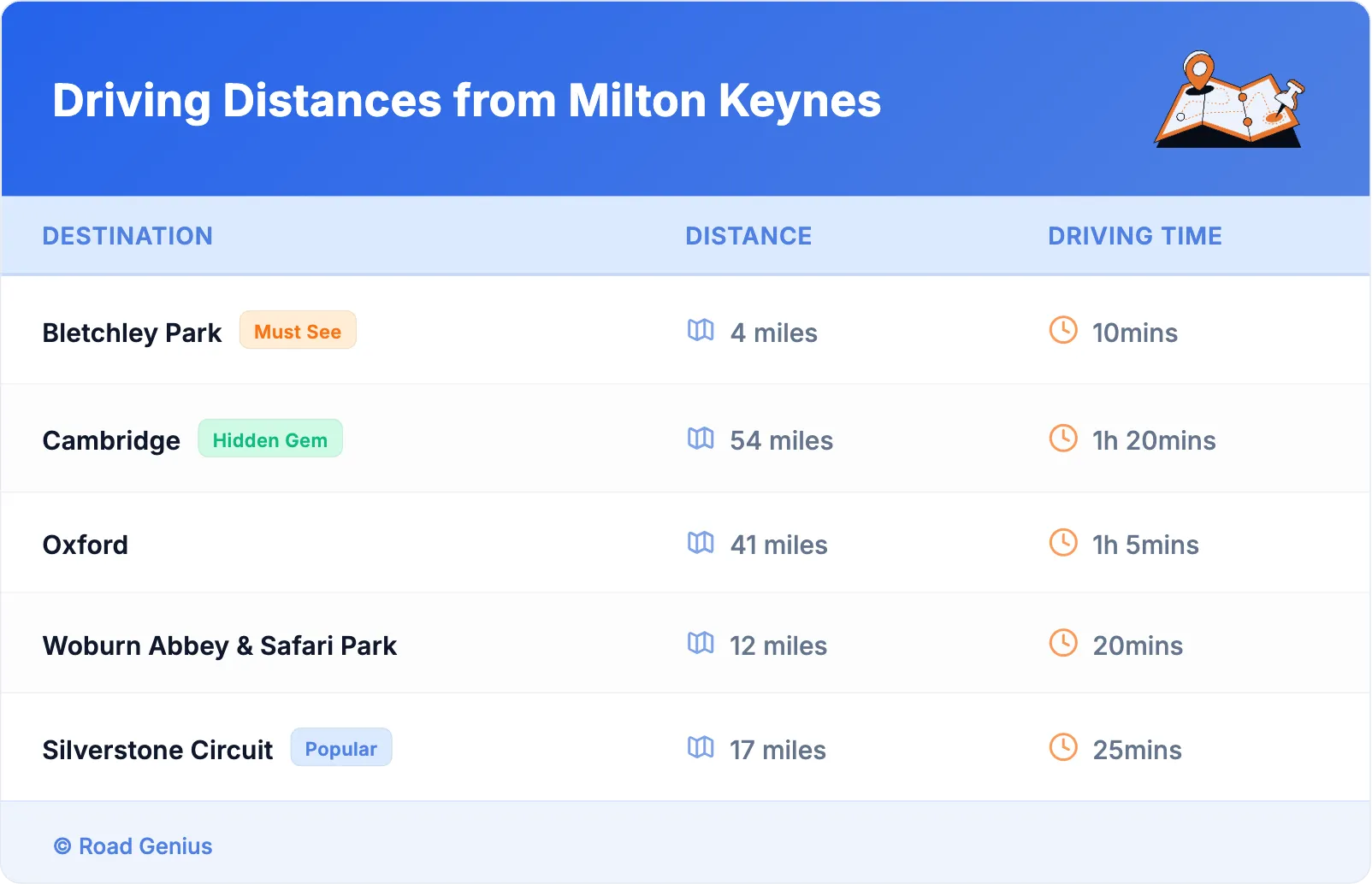Screen dimensions: 1372x884
Task: Select the Oxford destination name
Action: [x=86, y=545]
